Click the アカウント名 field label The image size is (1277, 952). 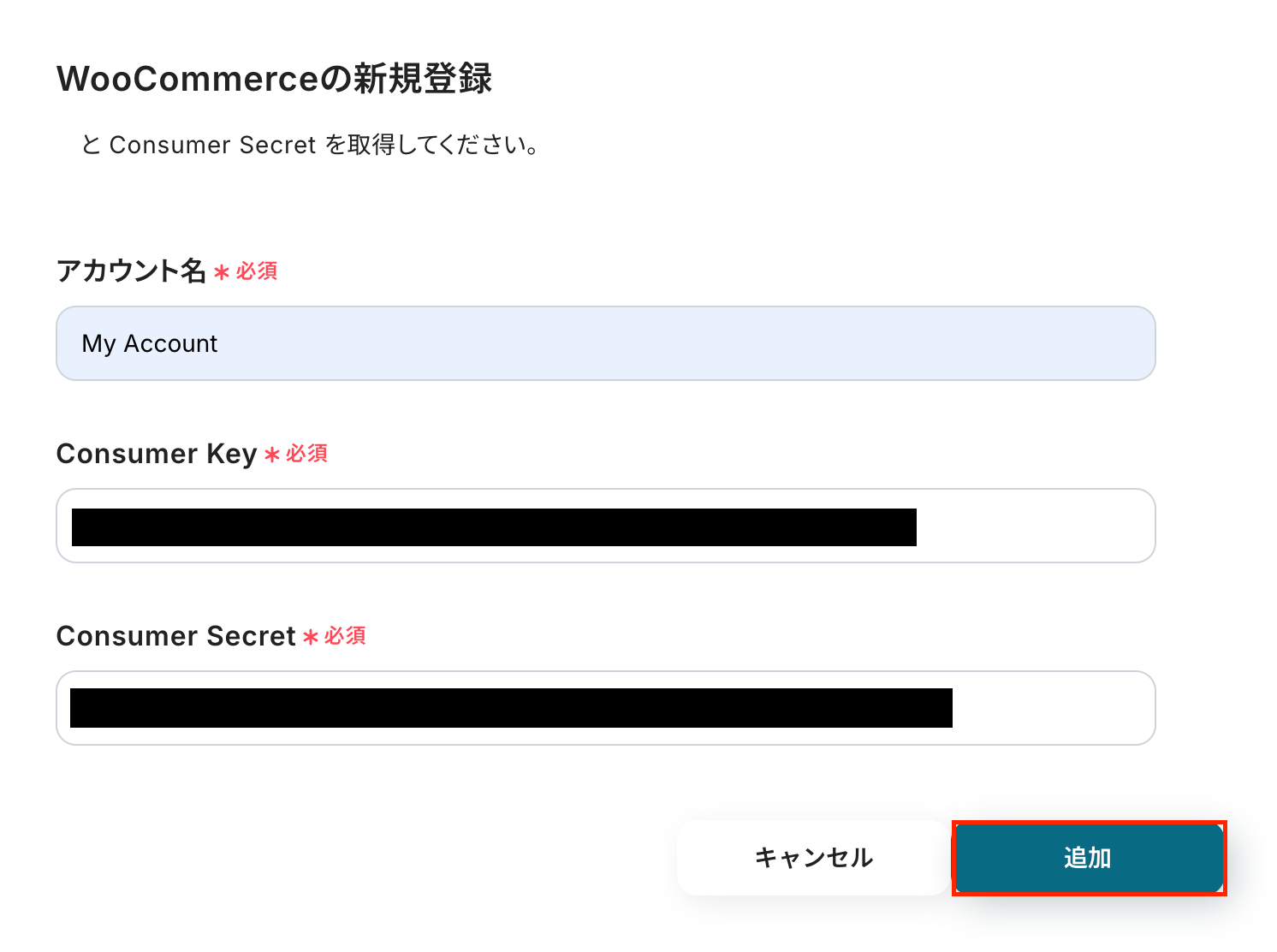[x=131, y=271]
